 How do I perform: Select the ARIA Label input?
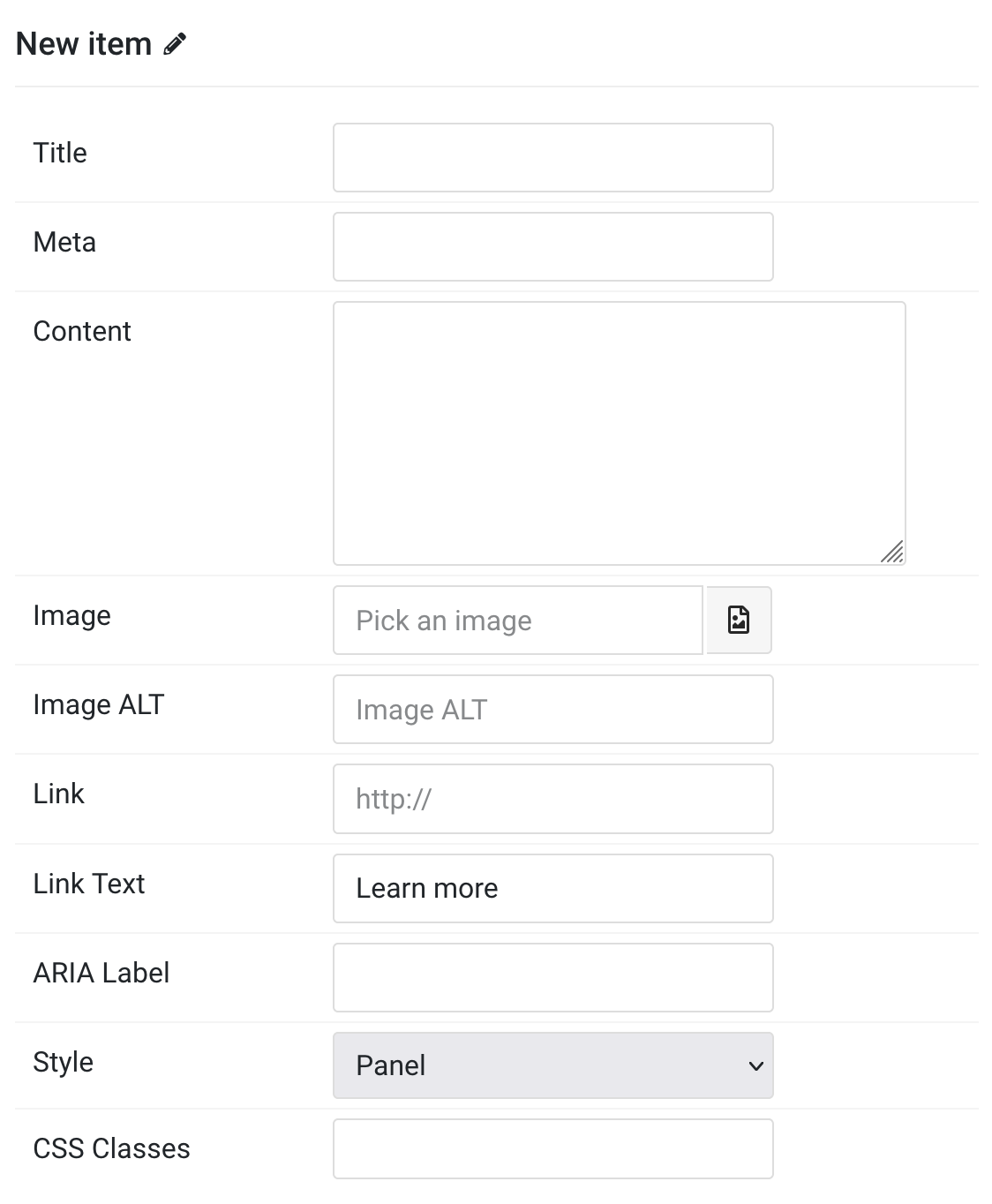click(553, 977)
